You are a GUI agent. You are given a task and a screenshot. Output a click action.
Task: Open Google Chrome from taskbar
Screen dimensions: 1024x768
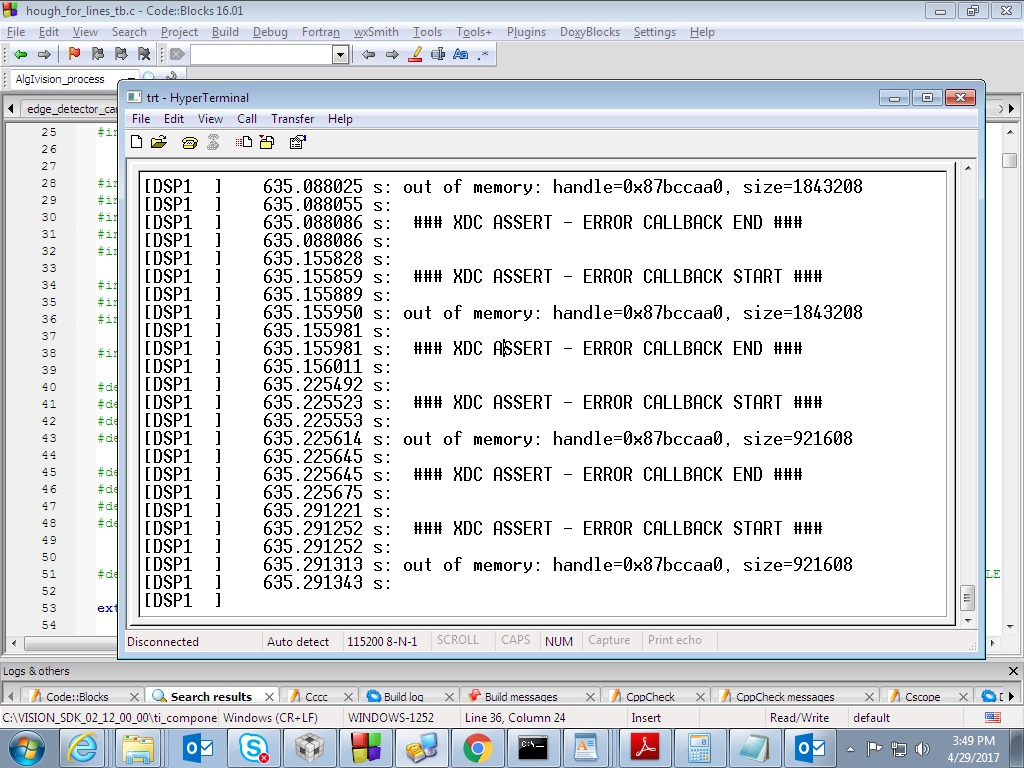pyautogui.click(x=478, y=748)
